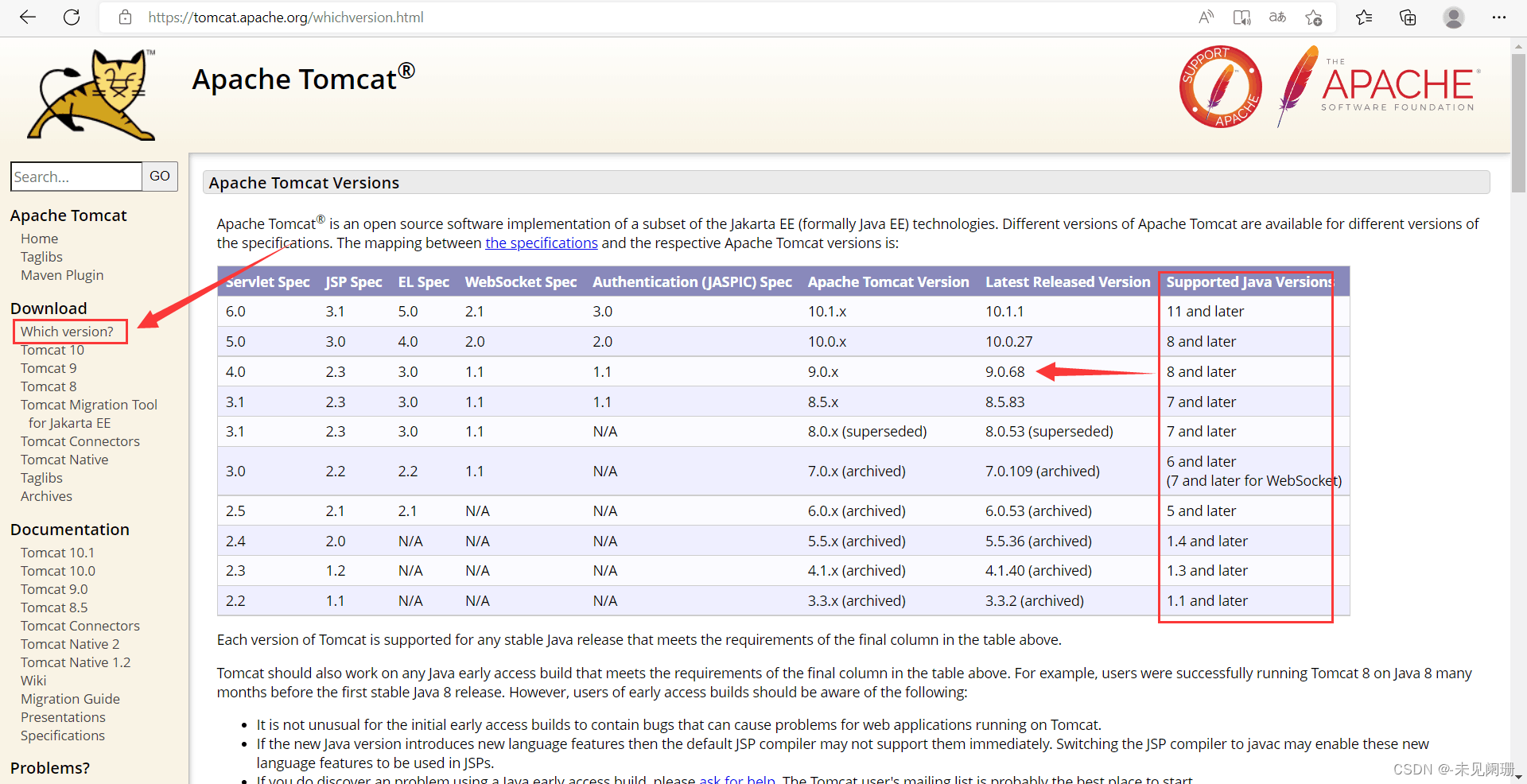Image resolution: width=1527 pixels, height=784 pixels.
Task: Click Latest Released Version column header
Action: tap(1067, 282)
